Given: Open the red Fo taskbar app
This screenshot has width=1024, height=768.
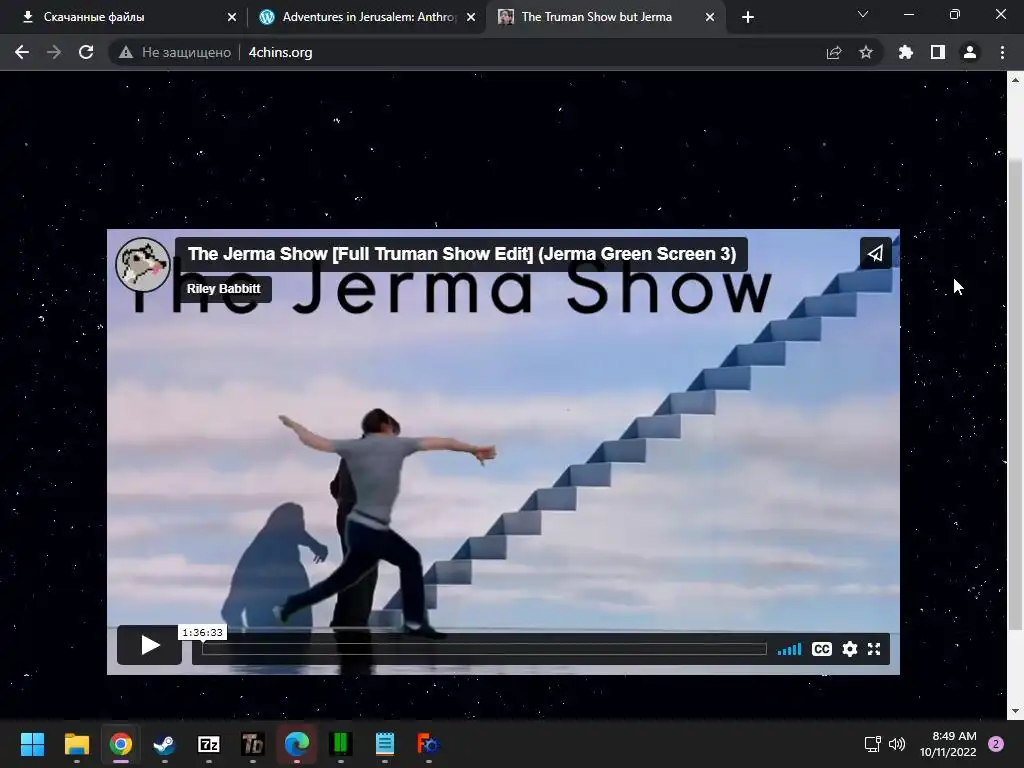Looking at the screenshot, I should pos(428,744).
